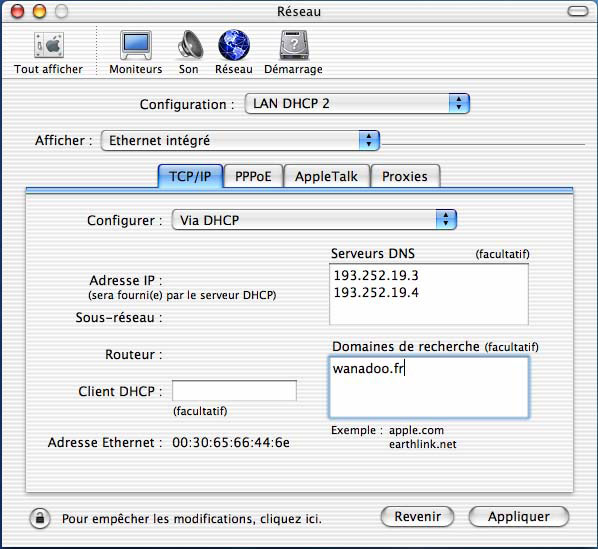This screenshot has height=549, width=598.
Task: Open the Démarrage disk icon
Action: pos(294,45)
